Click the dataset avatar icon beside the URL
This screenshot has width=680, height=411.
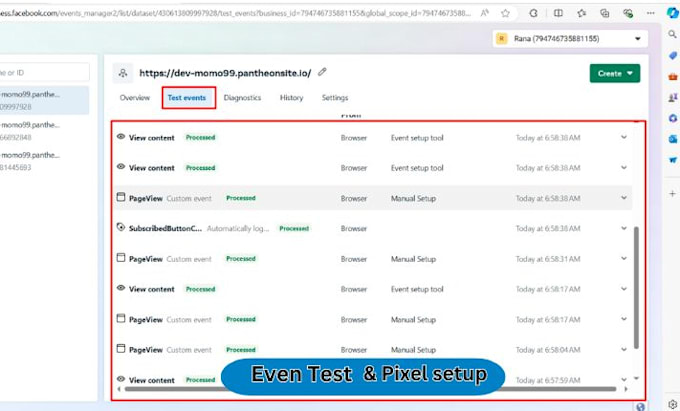coord(123,73)
